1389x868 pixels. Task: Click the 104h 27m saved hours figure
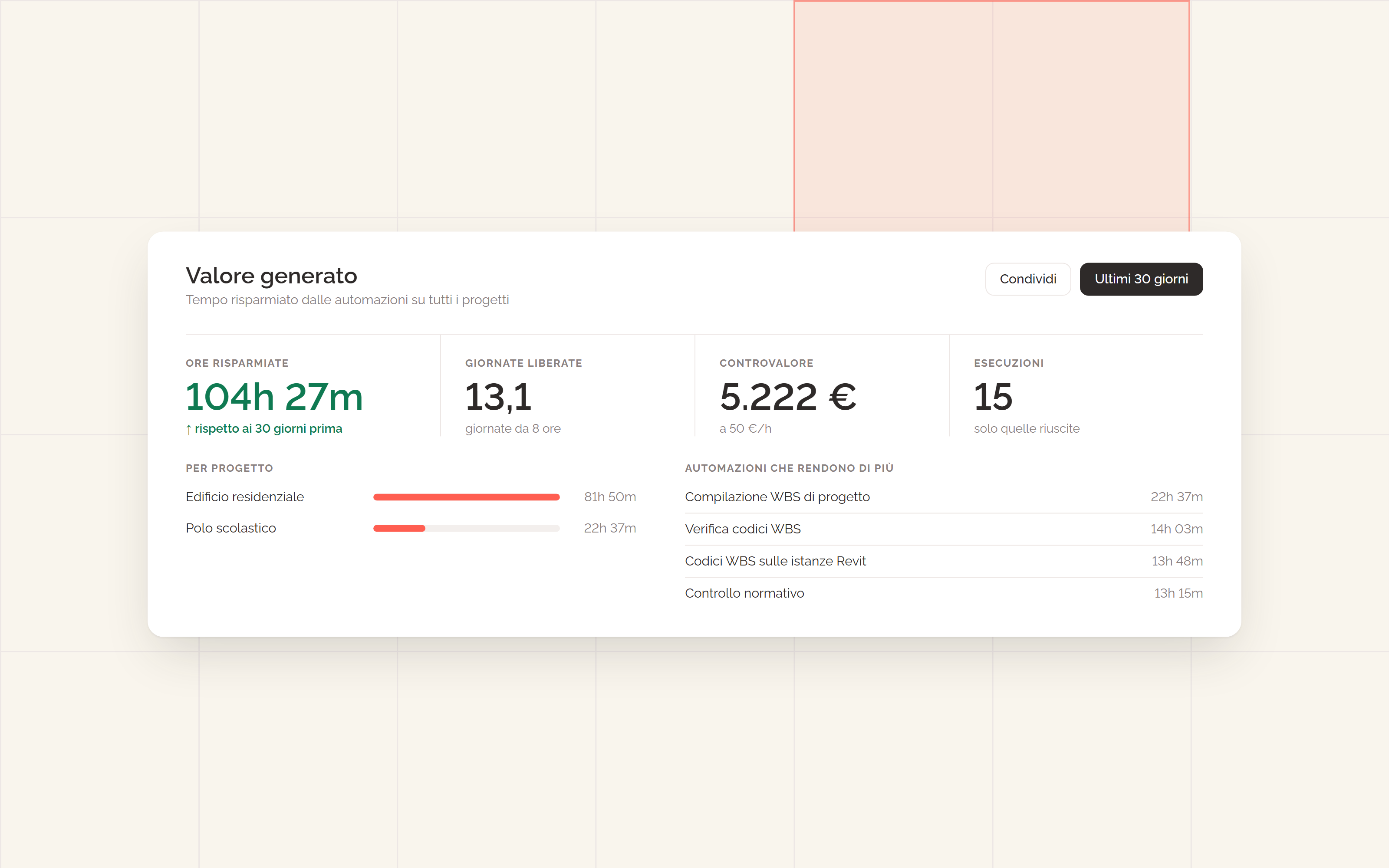click(x=274, y=397)
